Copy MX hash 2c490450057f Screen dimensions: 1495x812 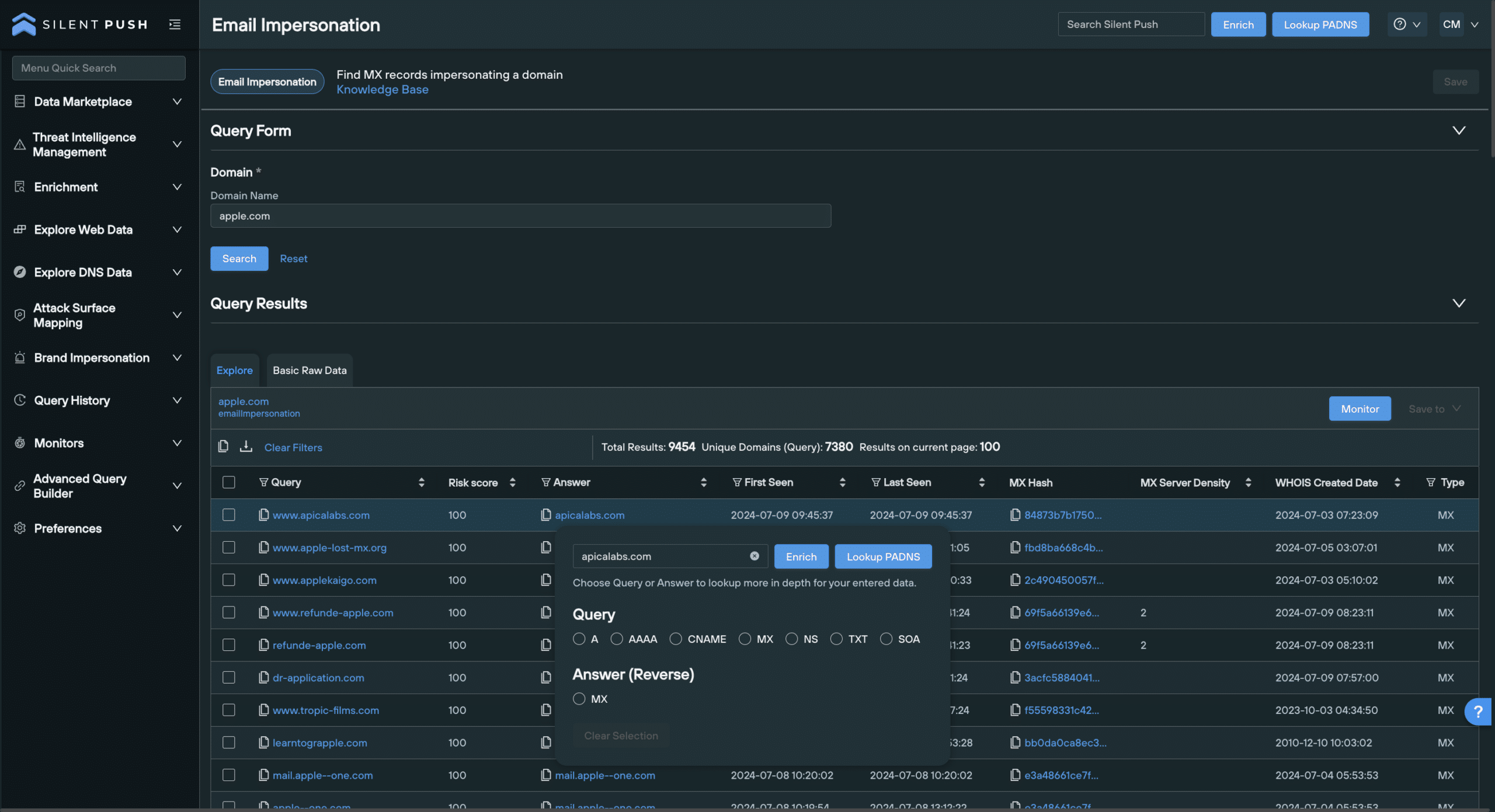(1016, 580)
